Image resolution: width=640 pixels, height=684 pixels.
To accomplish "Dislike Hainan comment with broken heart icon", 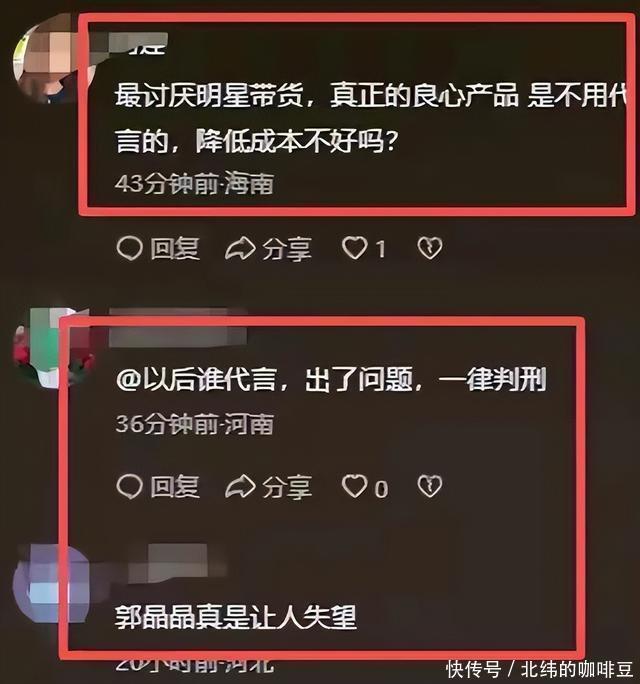I will pos(430,248).
